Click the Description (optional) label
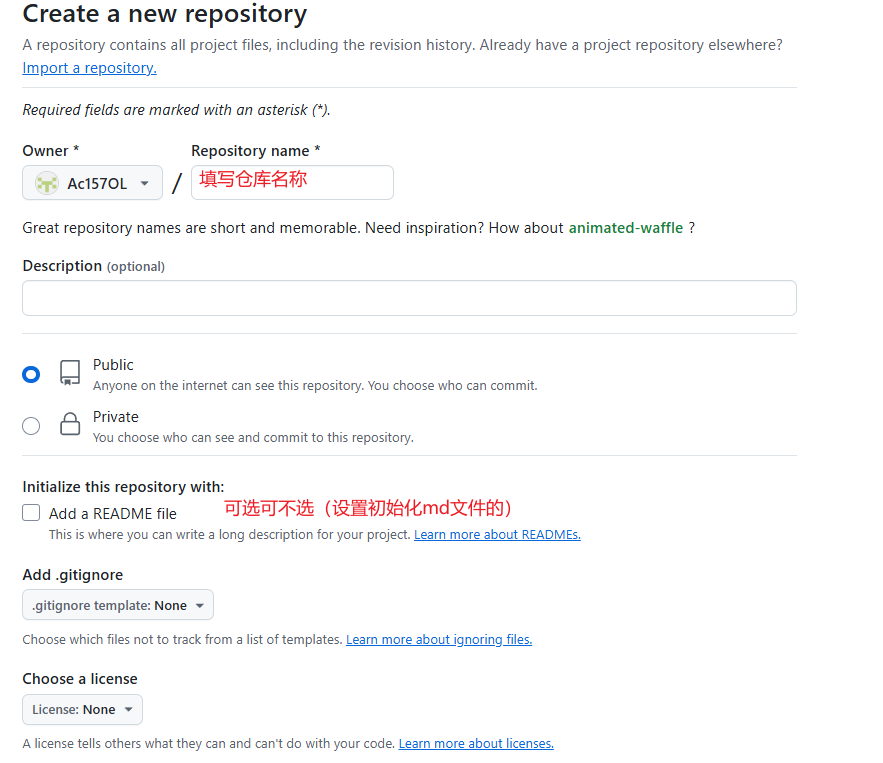This screenshot has width=883, height=763. point(93,266)
